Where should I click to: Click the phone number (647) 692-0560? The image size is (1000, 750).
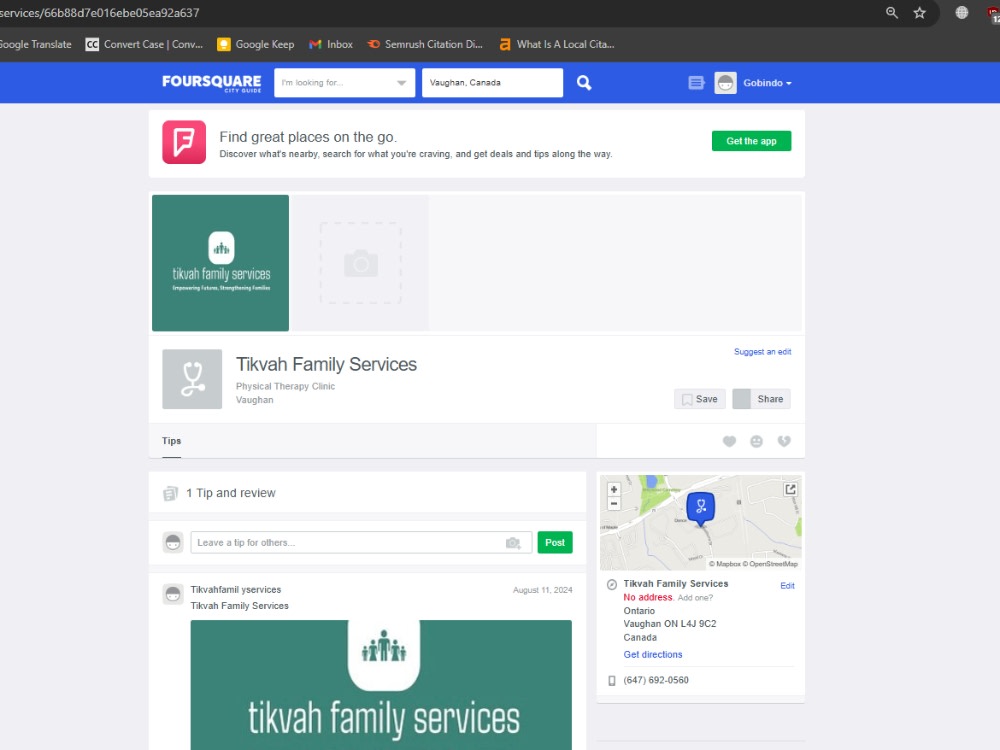click(x=656, y=680)
